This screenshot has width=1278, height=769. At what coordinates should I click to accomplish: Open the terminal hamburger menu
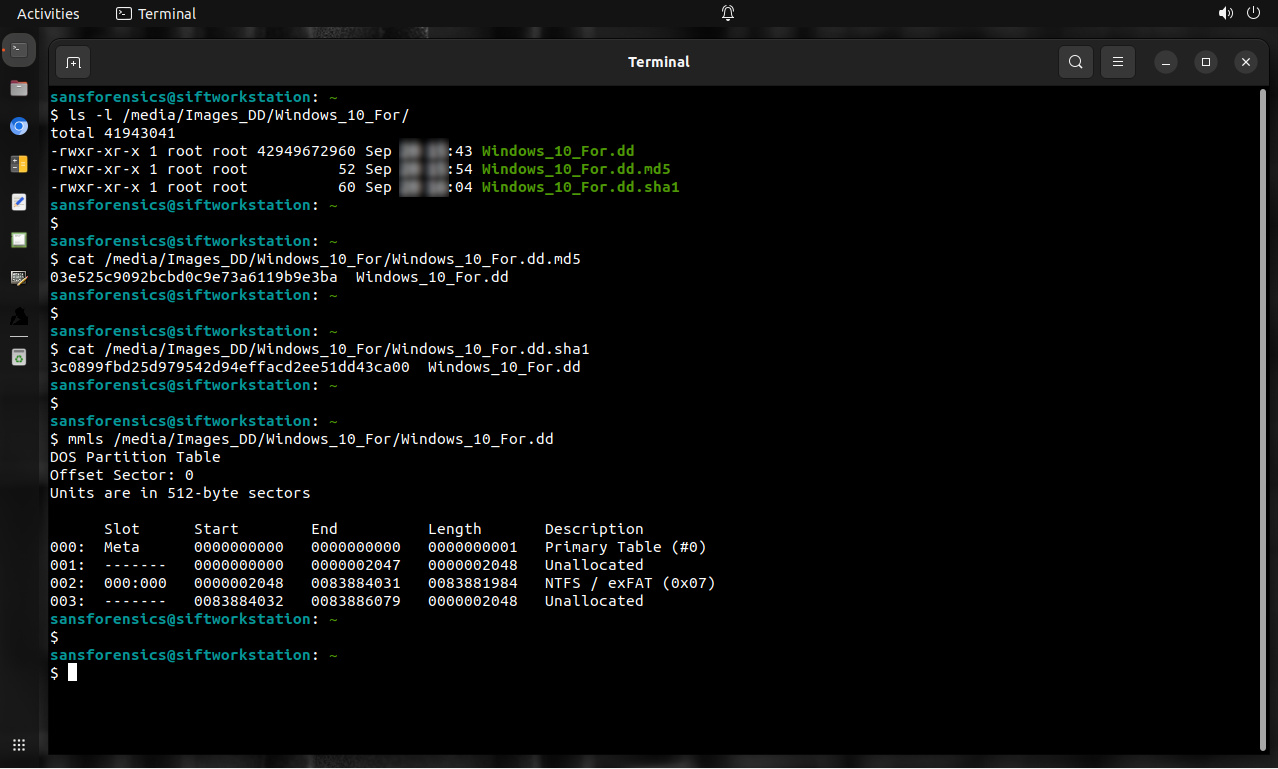[x=1119, y=62]
